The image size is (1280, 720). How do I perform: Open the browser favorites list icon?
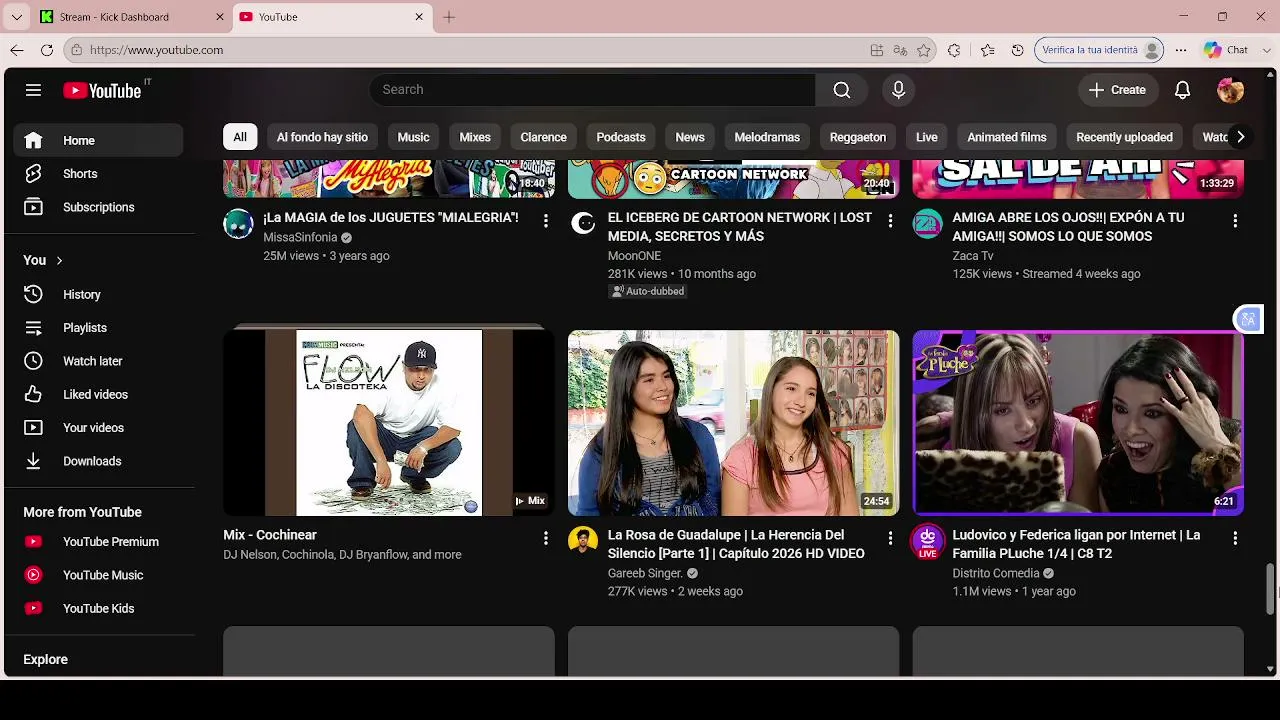pyautogui.click(x=988, y=50)
